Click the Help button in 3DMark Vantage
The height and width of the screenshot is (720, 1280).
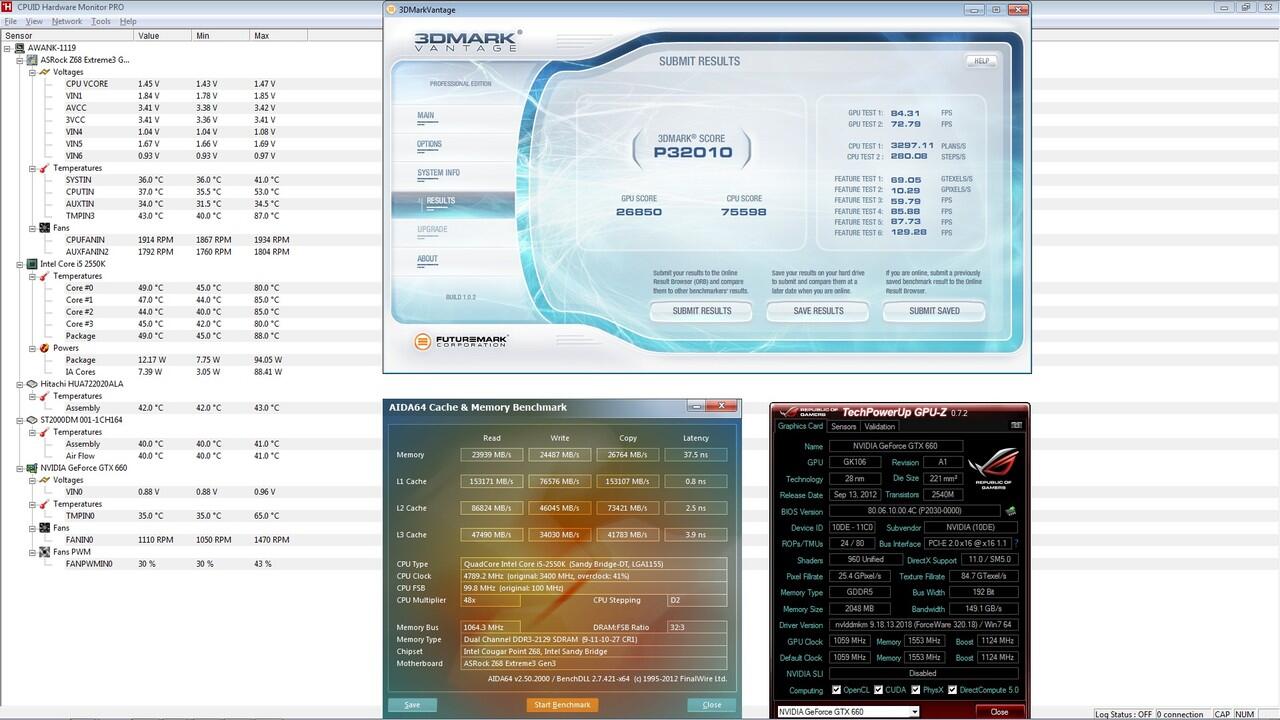click(982, 61)
